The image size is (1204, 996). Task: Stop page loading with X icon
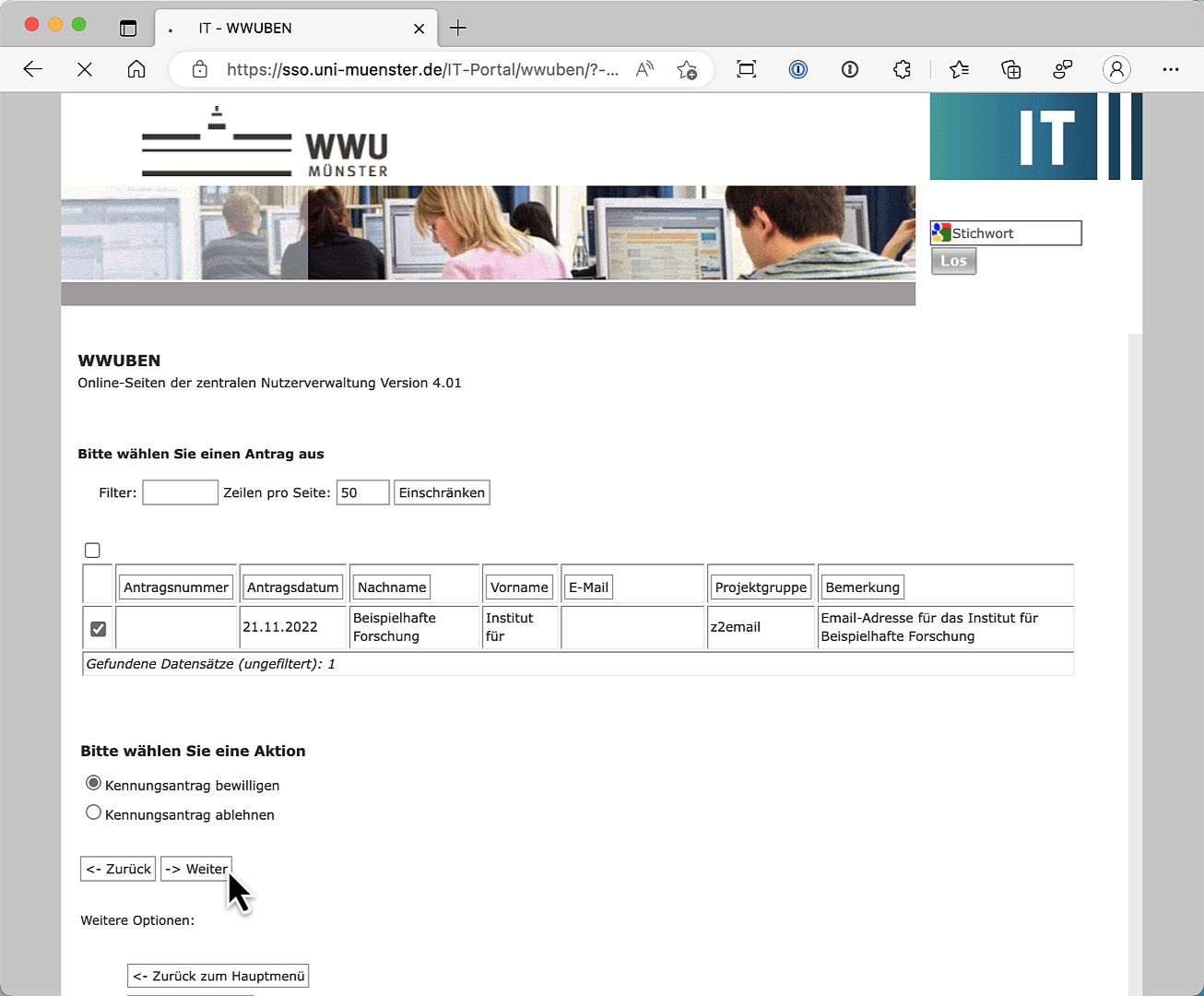click(85, 69)
